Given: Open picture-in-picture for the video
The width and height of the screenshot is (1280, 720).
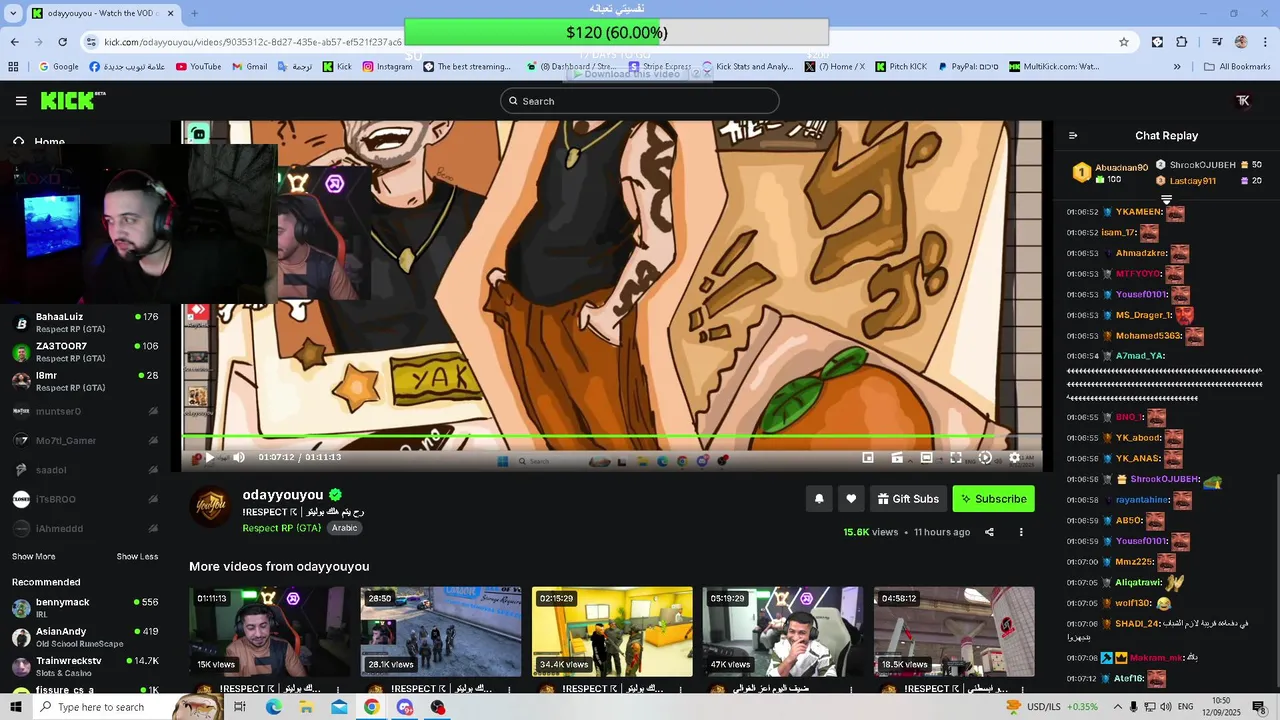Looking at the screenshot, I should coord(868,458).
